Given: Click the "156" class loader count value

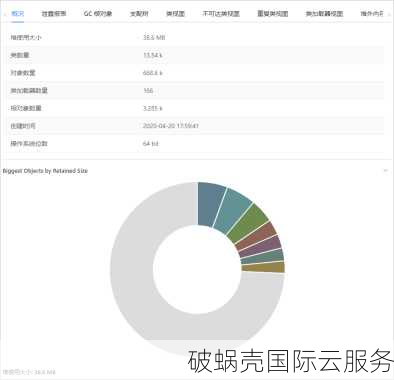Looking at the screenshot, I should [x=148, y=90].
